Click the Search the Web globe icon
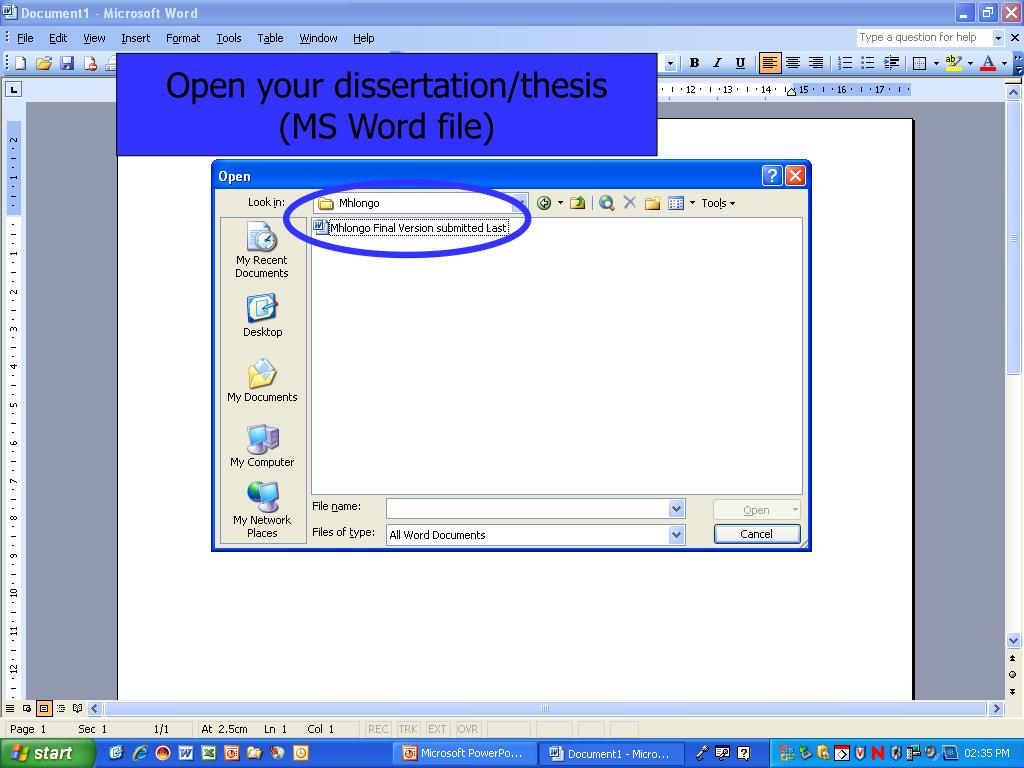This screenshot has width=1024, height=768. 607,203
